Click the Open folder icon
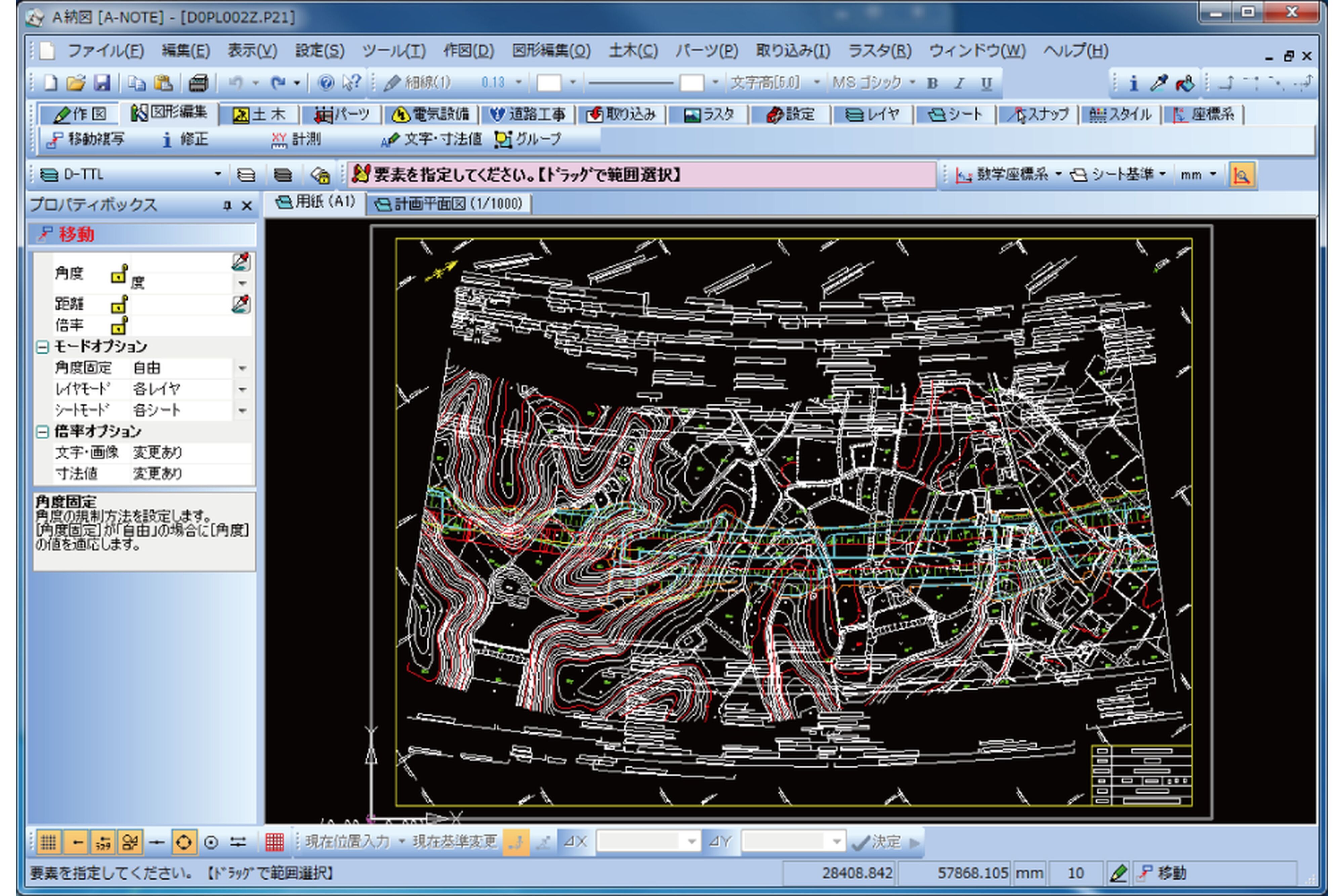The width and height of the screenshot is (1344, 896). (76, 83)
